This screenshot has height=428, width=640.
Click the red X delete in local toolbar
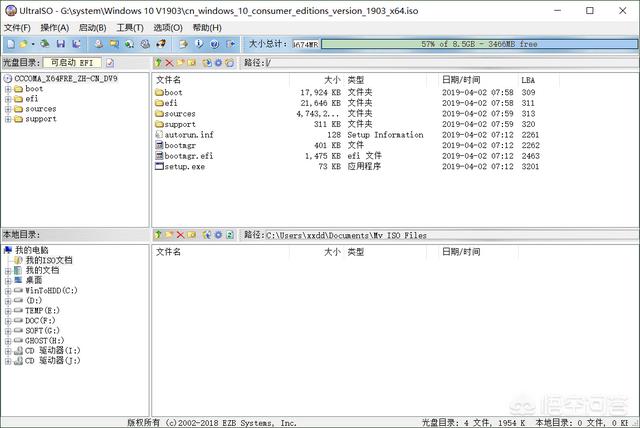pyautogui.click(x=180, y=235)
